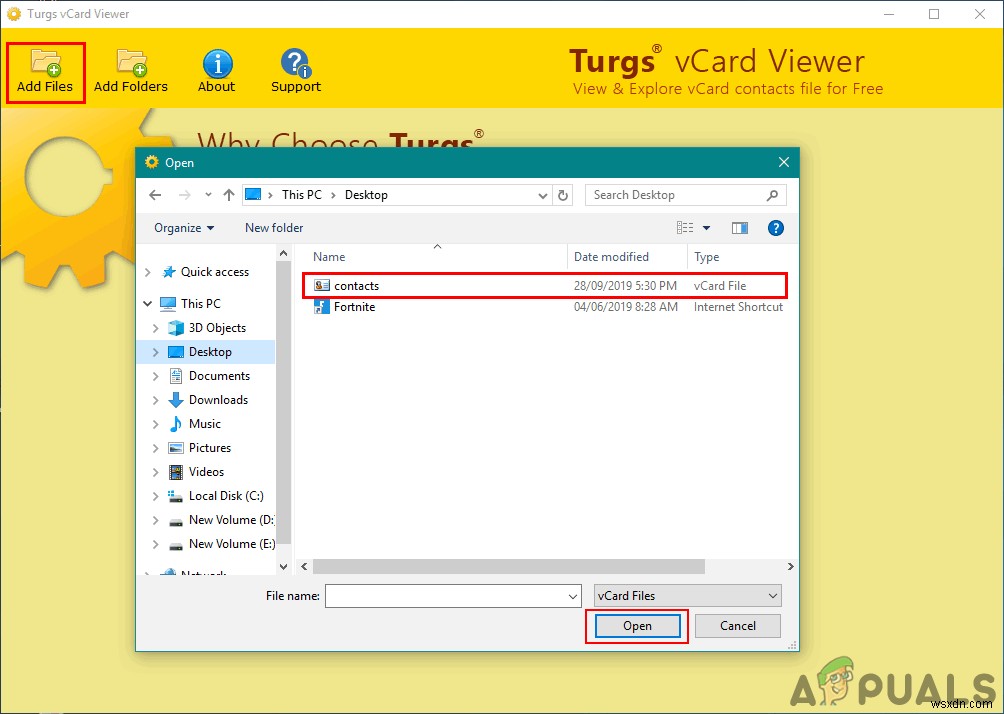This screenshot has height=714, width=1004.
Task: Click the Forward navigation arrow in dialog
Action: click(184, 195)
